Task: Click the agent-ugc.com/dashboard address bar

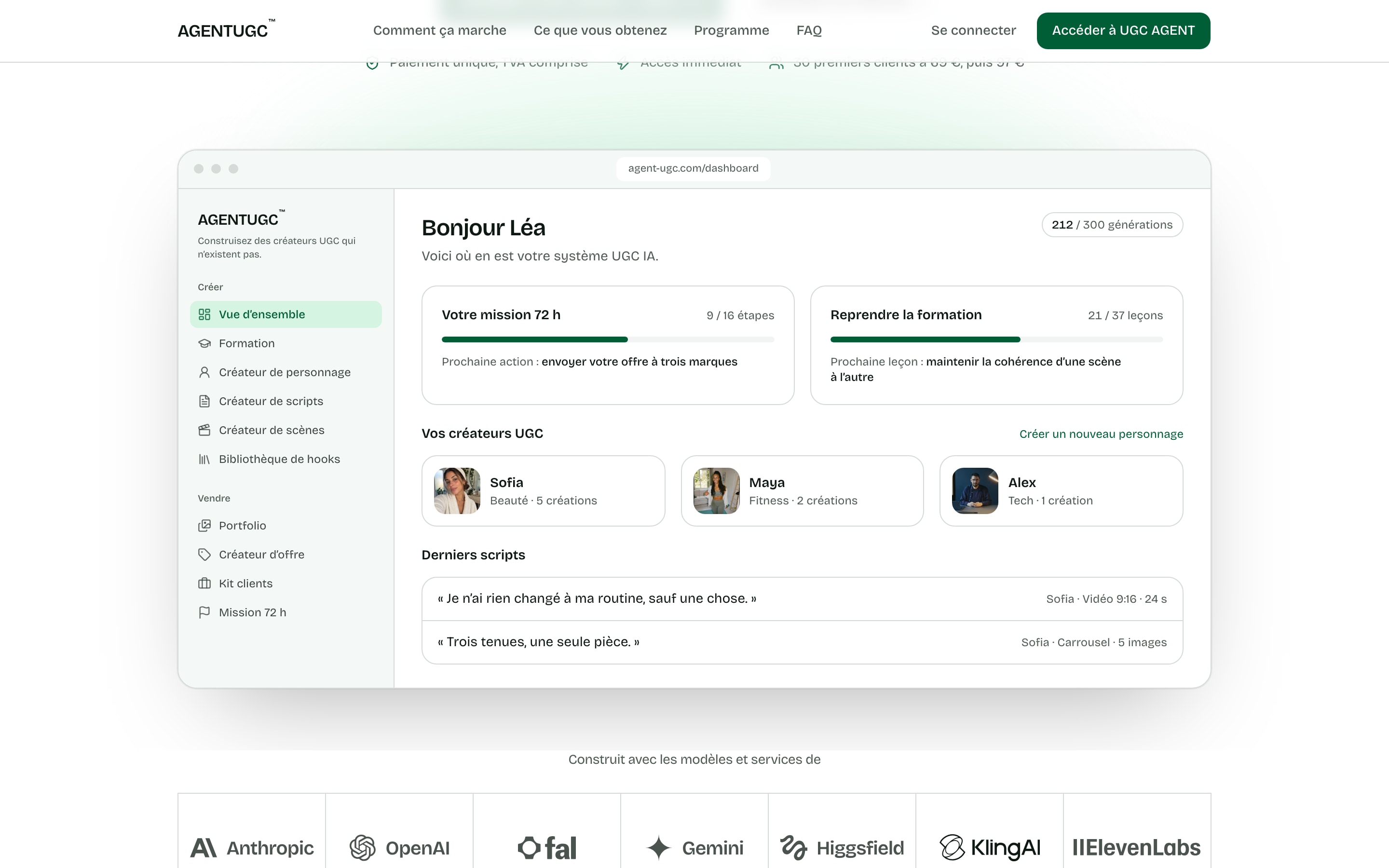Action: pyautogui.click(x=694, y=168)
